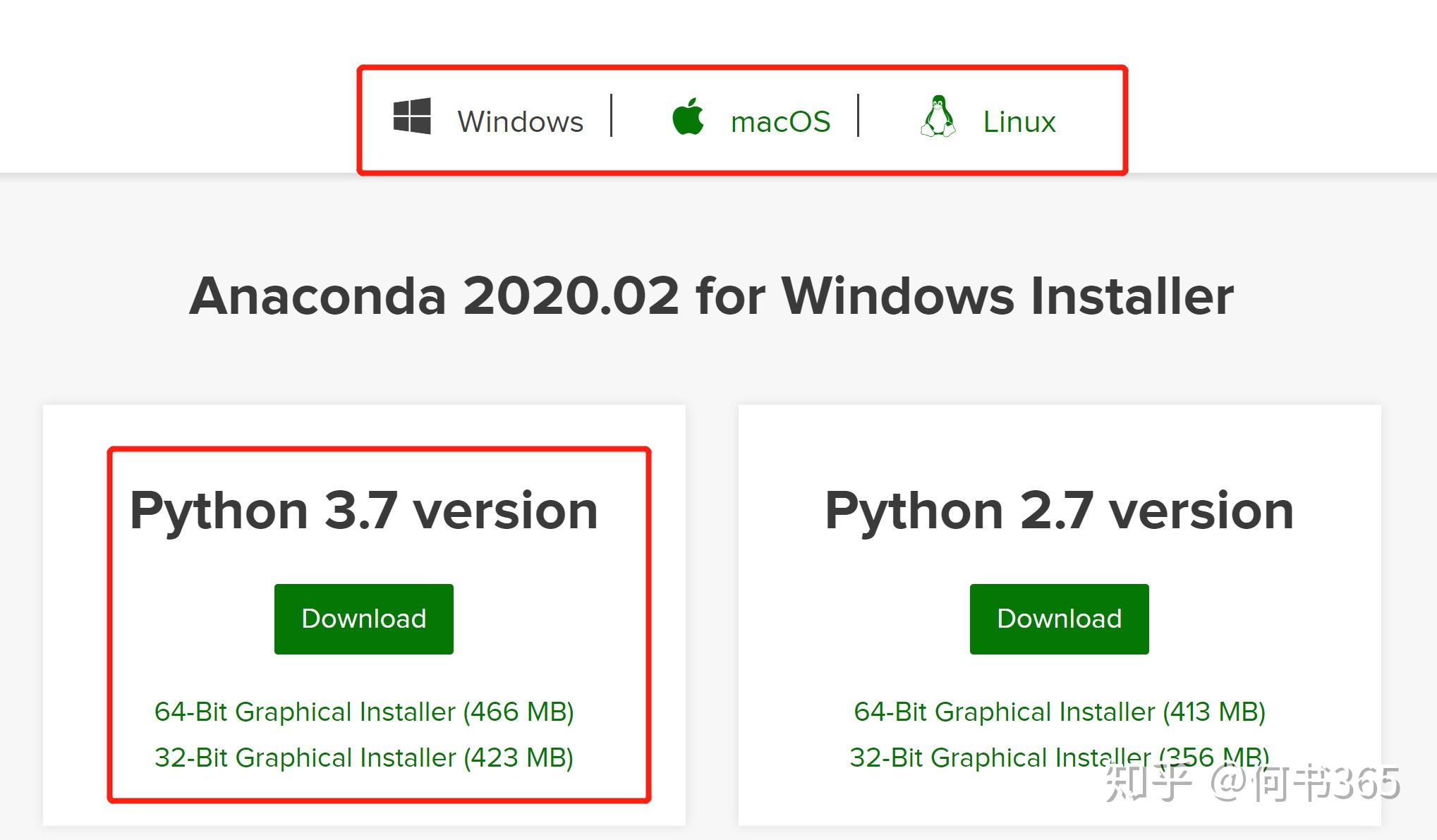Open 64-Bit Graphical Installer (413 MB) link

(x=1060, y=712)
